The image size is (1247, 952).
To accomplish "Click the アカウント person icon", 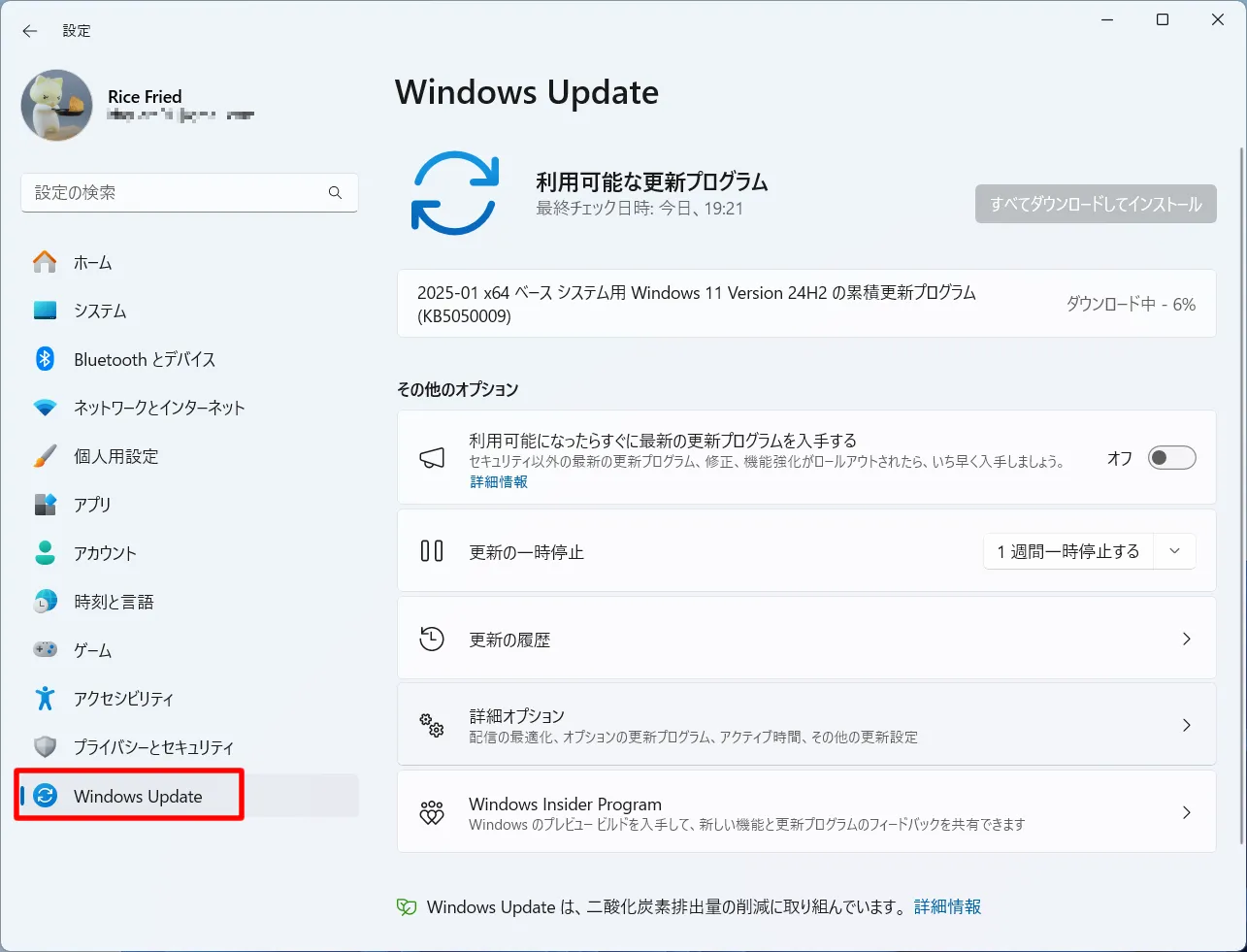I will click(45, 553).
